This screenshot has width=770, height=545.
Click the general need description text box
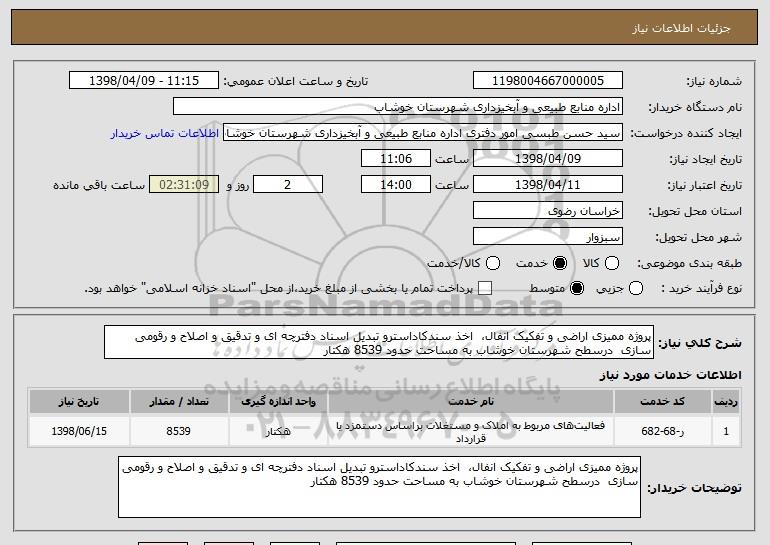(x=379, y=342)
